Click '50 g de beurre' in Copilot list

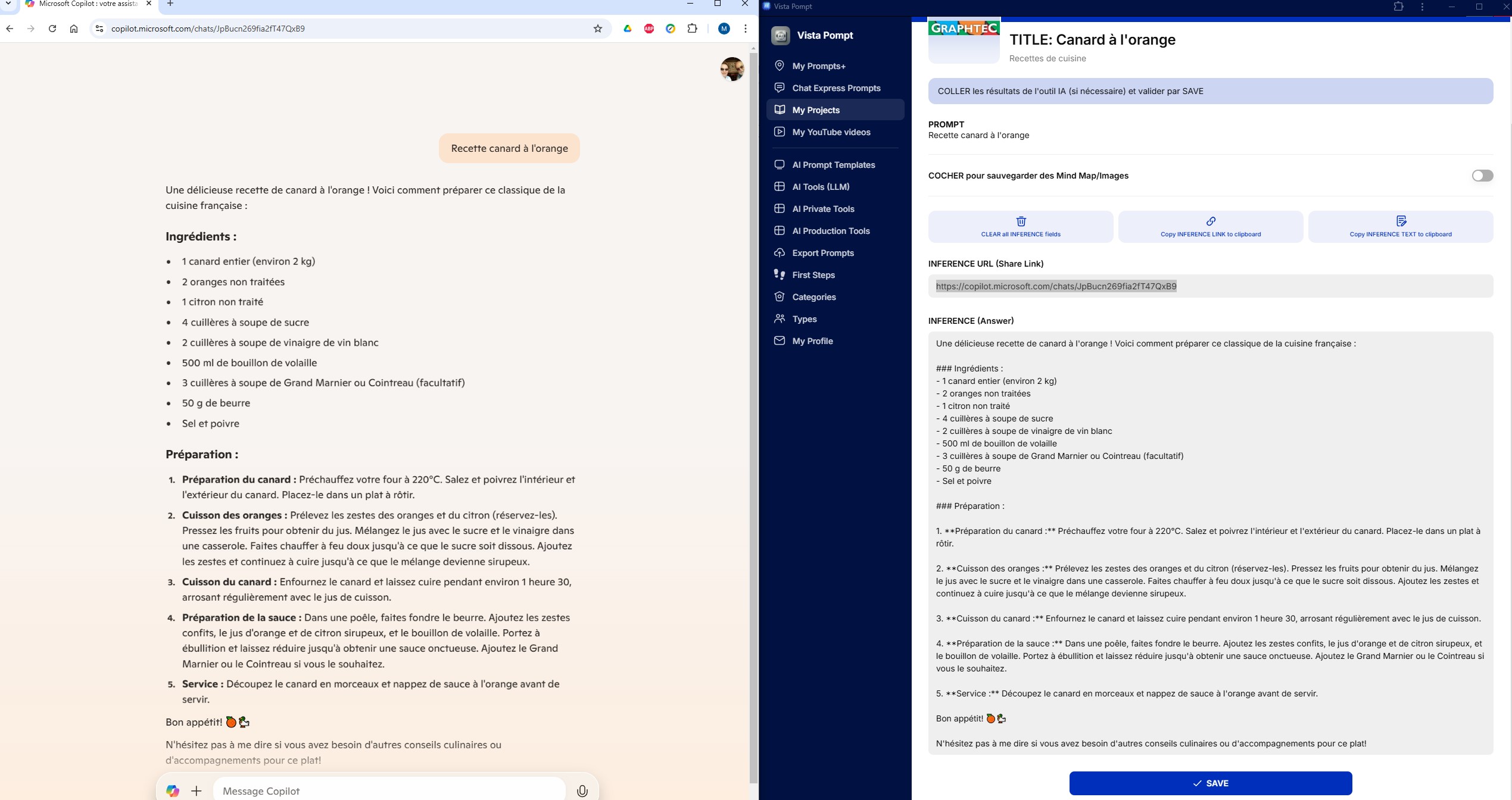pos(216,403)
